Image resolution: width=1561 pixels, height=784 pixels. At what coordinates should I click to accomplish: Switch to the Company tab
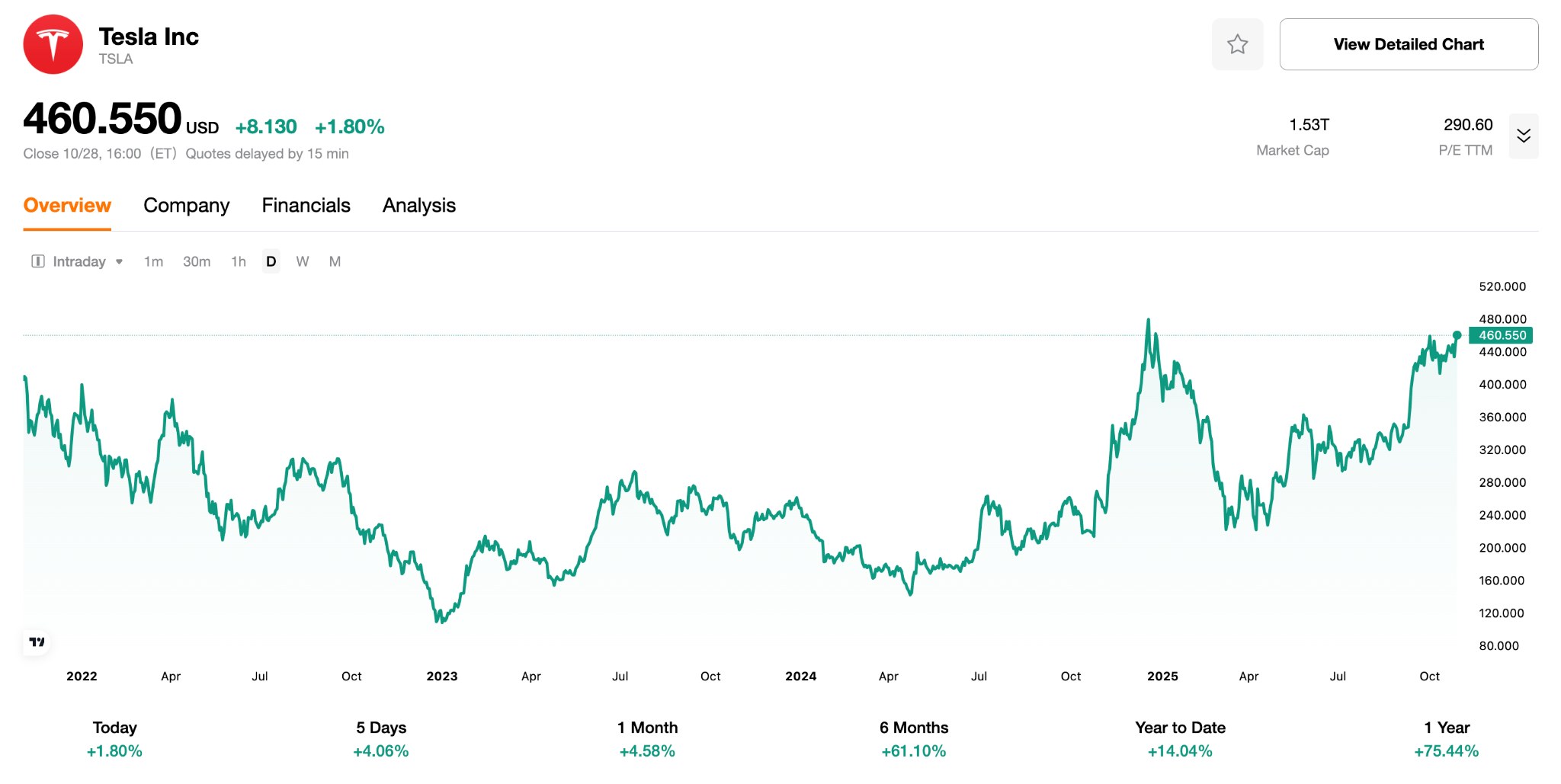tap(186, 205)
